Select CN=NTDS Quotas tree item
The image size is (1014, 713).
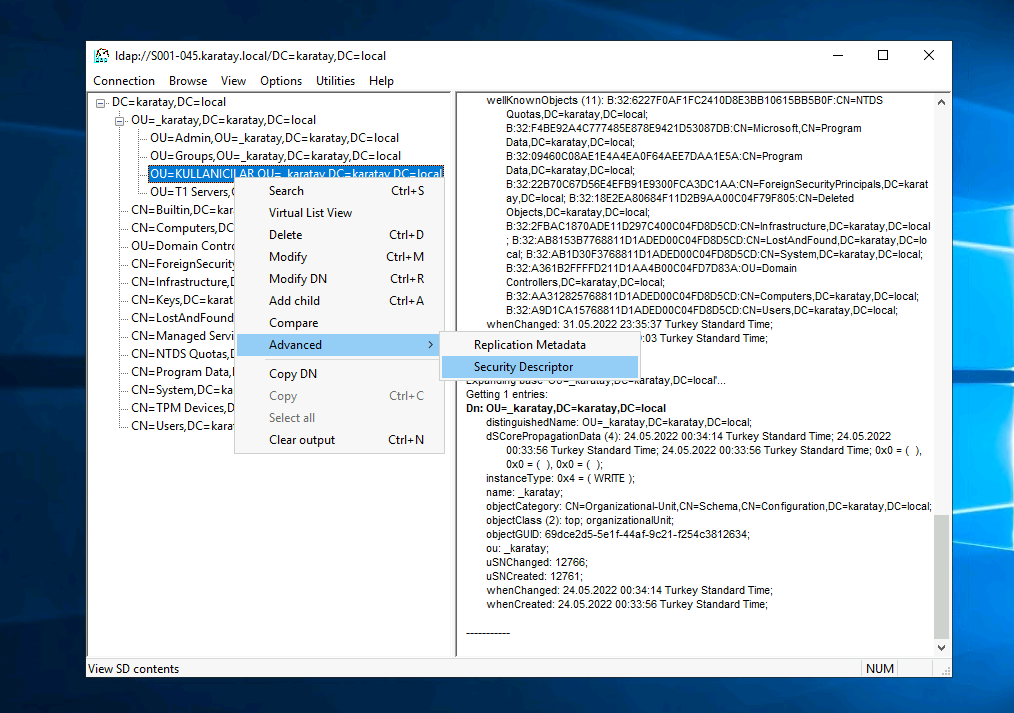tap(182, 354)
